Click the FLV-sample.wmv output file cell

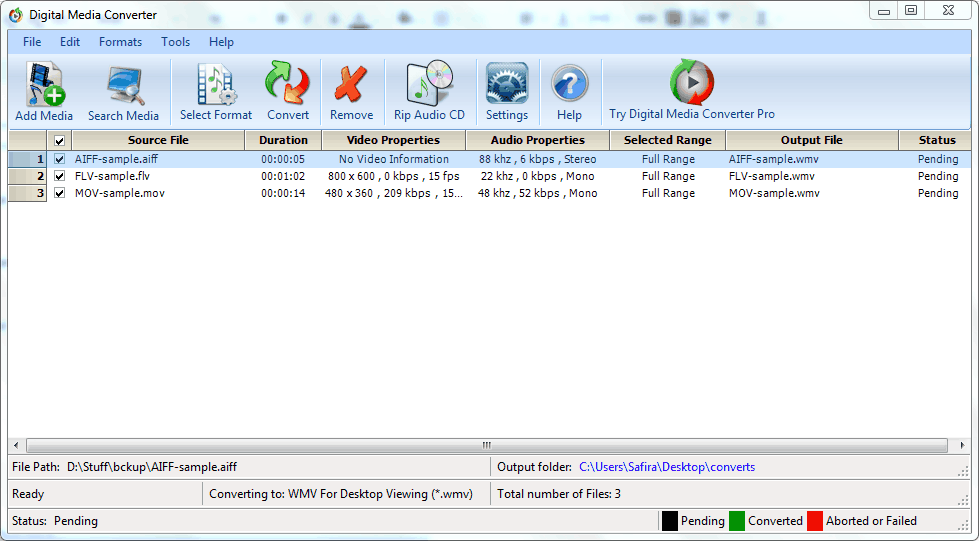point(772,176)
